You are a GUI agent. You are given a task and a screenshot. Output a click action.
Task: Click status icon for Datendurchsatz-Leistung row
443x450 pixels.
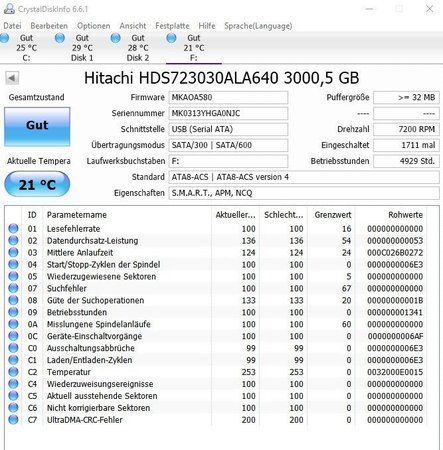[x=13, y=240]
